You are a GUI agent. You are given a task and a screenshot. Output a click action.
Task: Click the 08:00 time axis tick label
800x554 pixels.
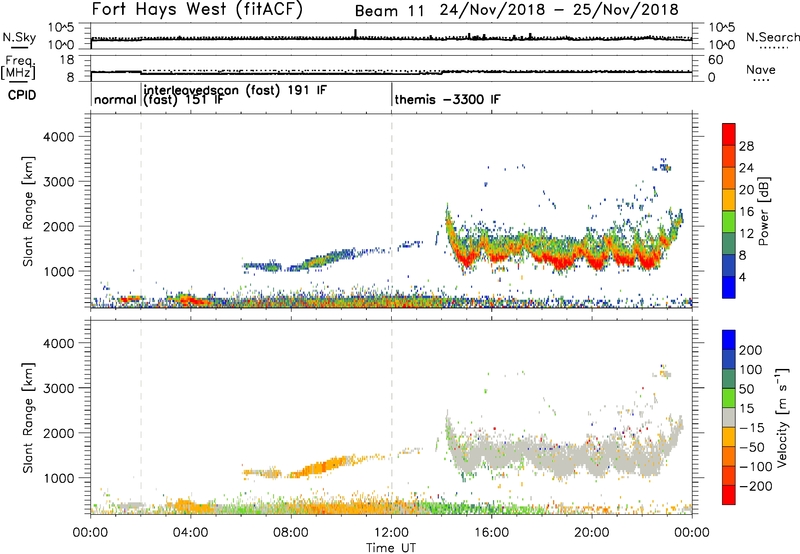pyautogui.click(x=291, y=533)
